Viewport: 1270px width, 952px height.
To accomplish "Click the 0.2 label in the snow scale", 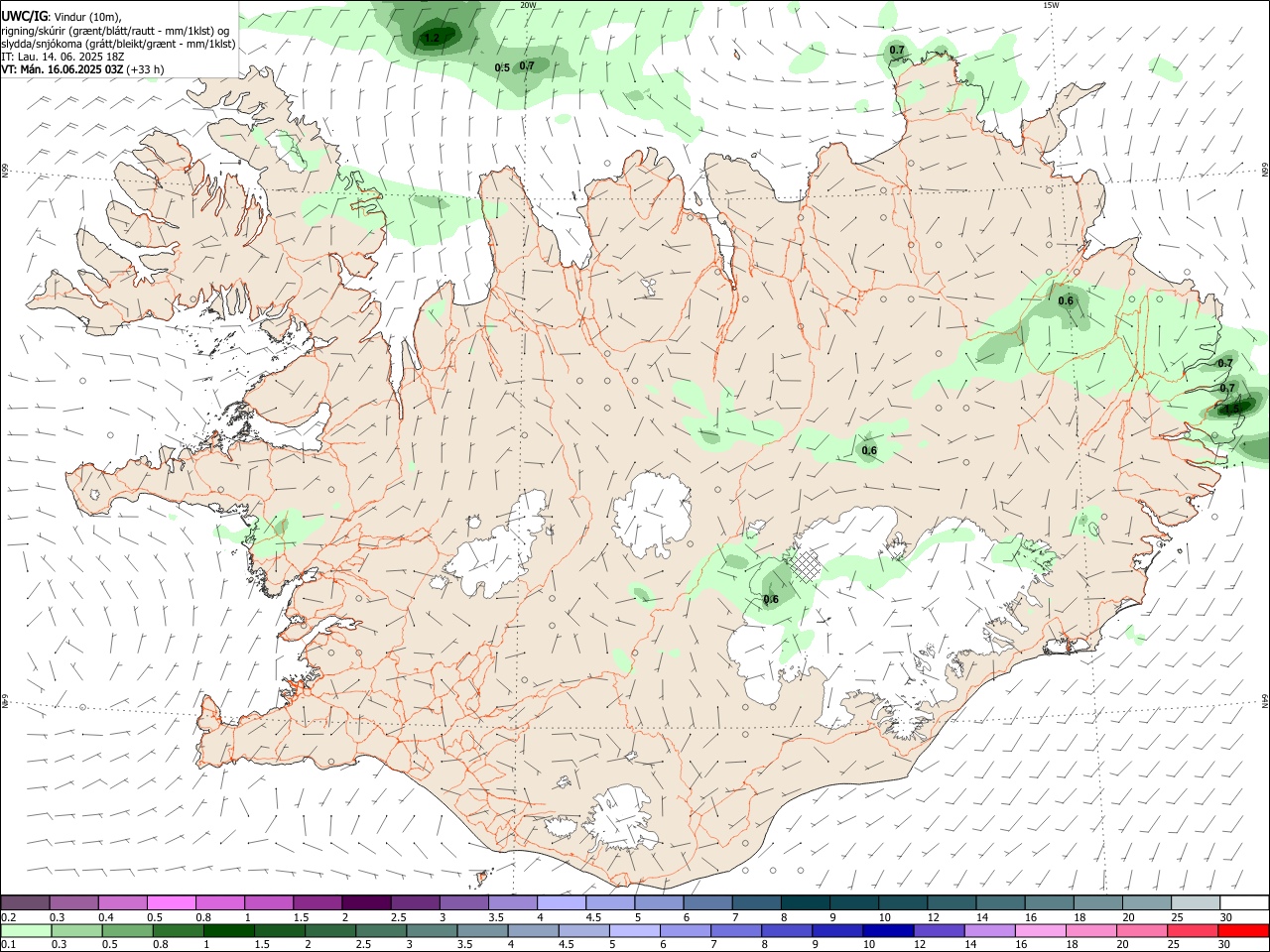I will tap(8, 917).
